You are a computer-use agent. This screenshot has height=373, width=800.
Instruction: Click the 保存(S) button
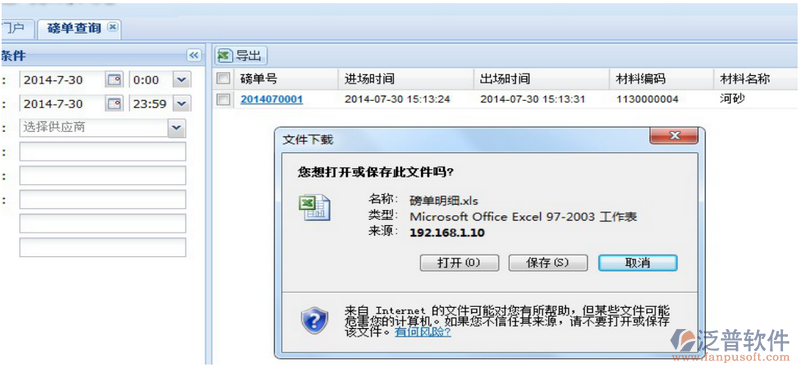pos(547,263)
